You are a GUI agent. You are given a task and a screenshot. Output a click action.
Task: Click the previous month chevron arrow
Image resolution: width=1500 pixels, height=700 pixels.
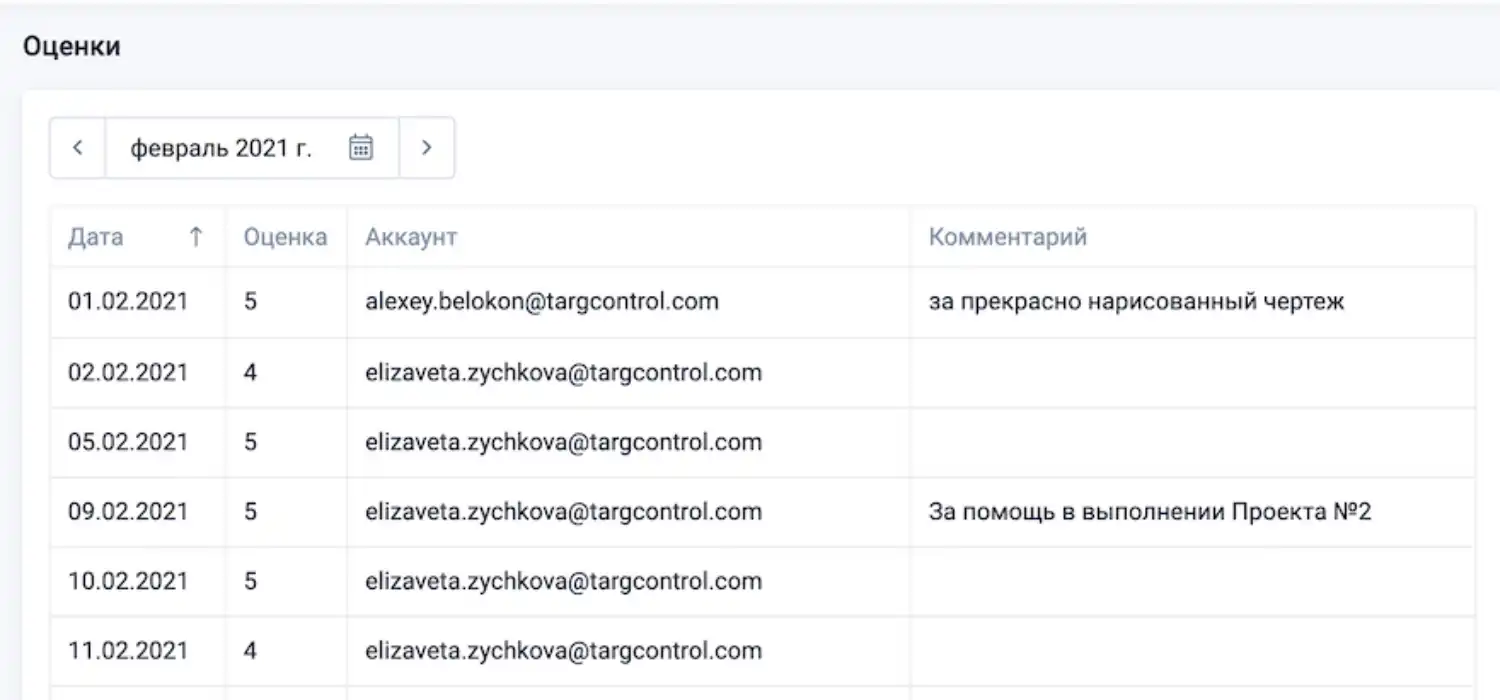[78, 147]
